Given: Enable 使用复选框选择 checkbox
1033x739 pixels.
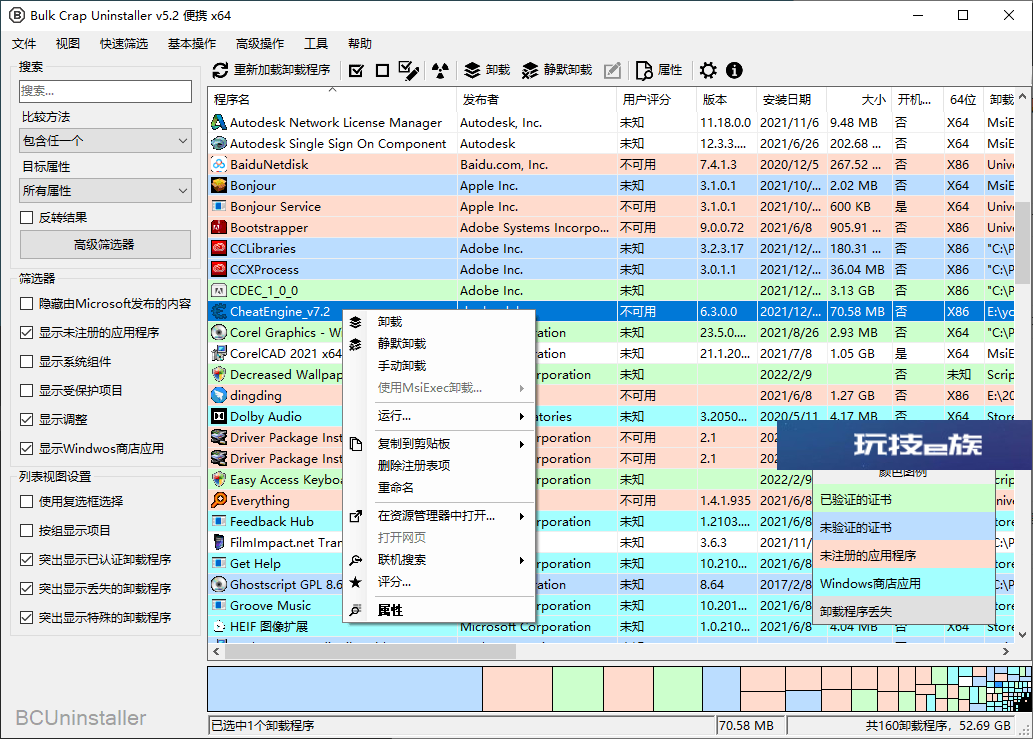Looking at the screenshot, I should 27,502.
